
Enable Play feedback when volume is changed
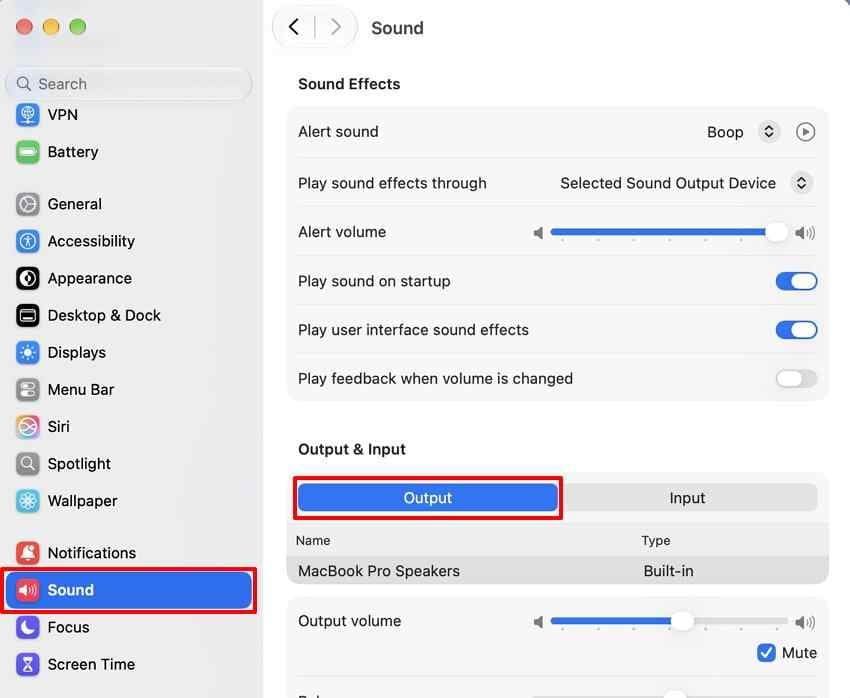(796, 379)
